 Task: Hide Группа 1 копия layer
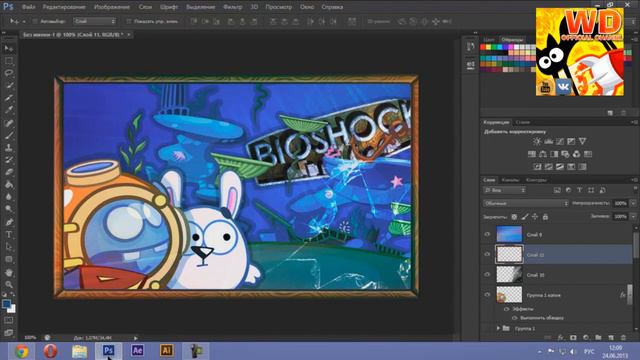coord(487,295)
